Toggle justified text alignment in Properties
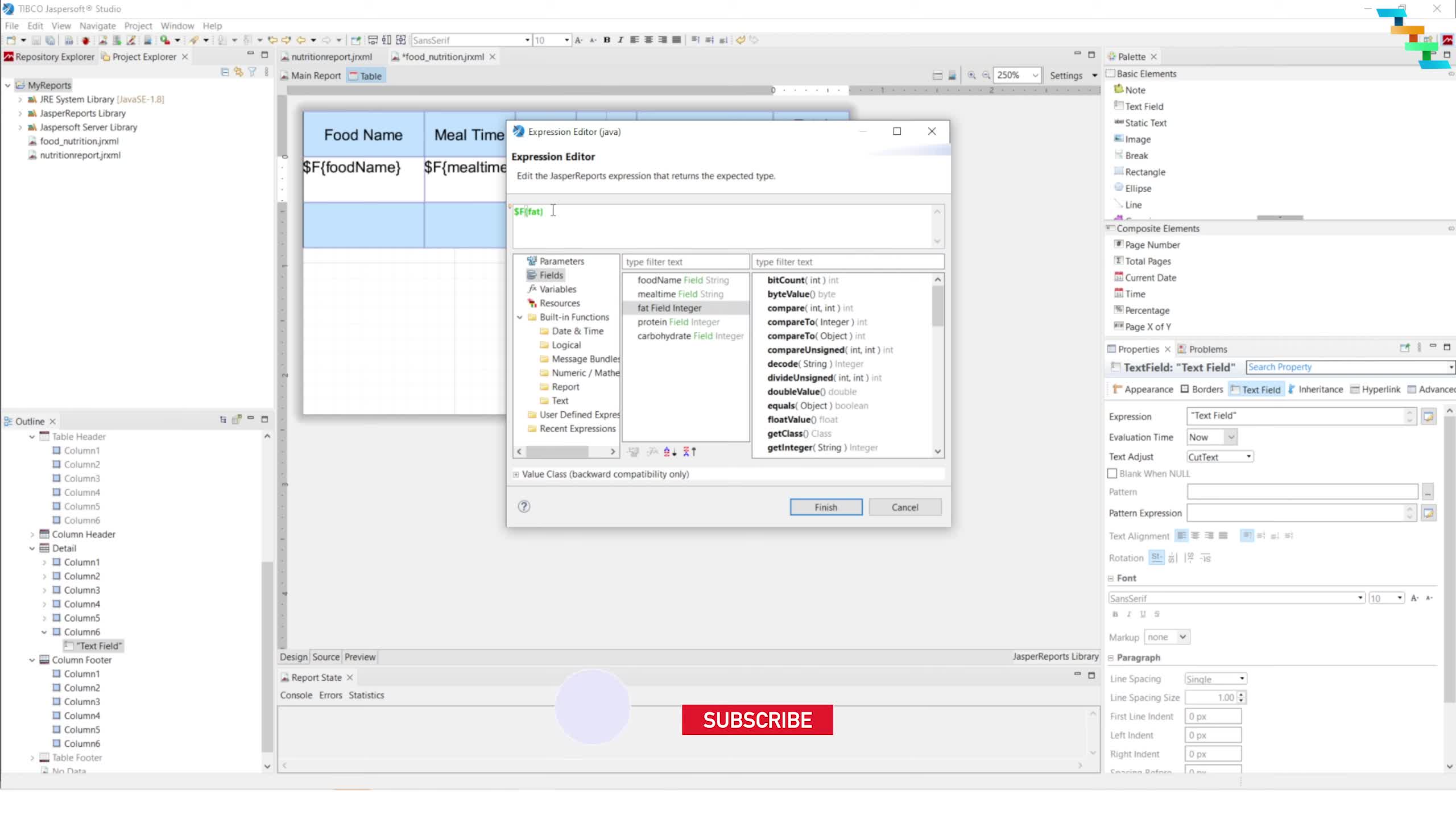 coord(1223,536)
